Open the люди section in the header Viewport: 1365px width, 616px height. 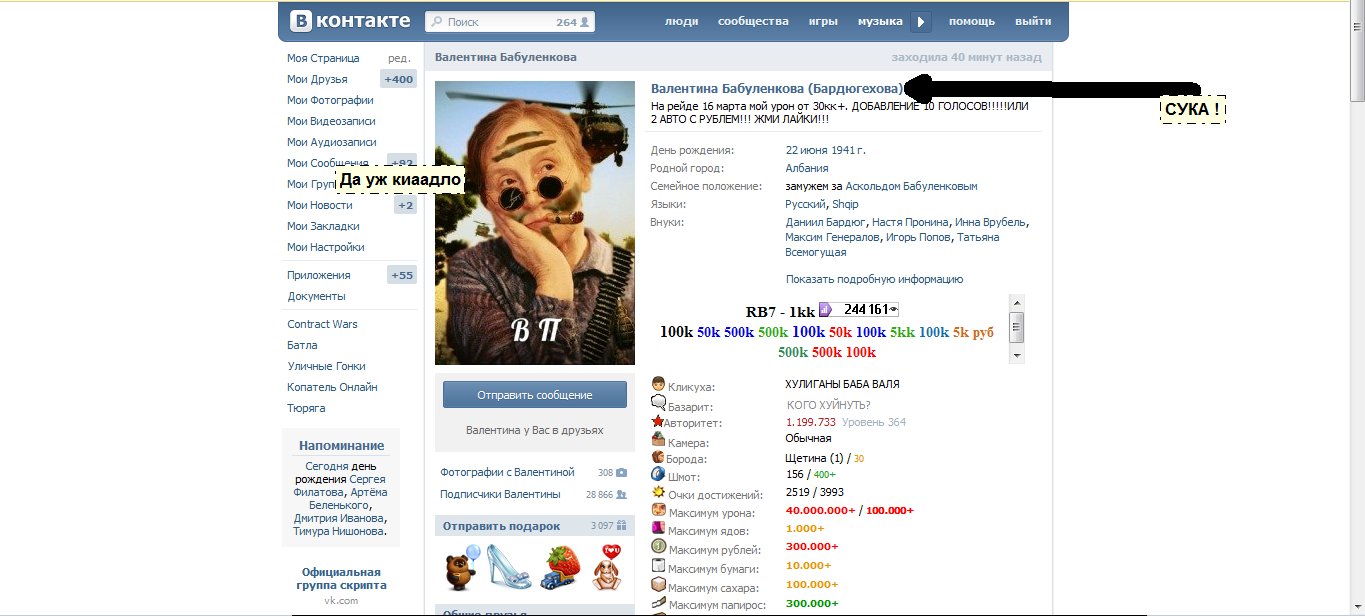coord(682,21)
